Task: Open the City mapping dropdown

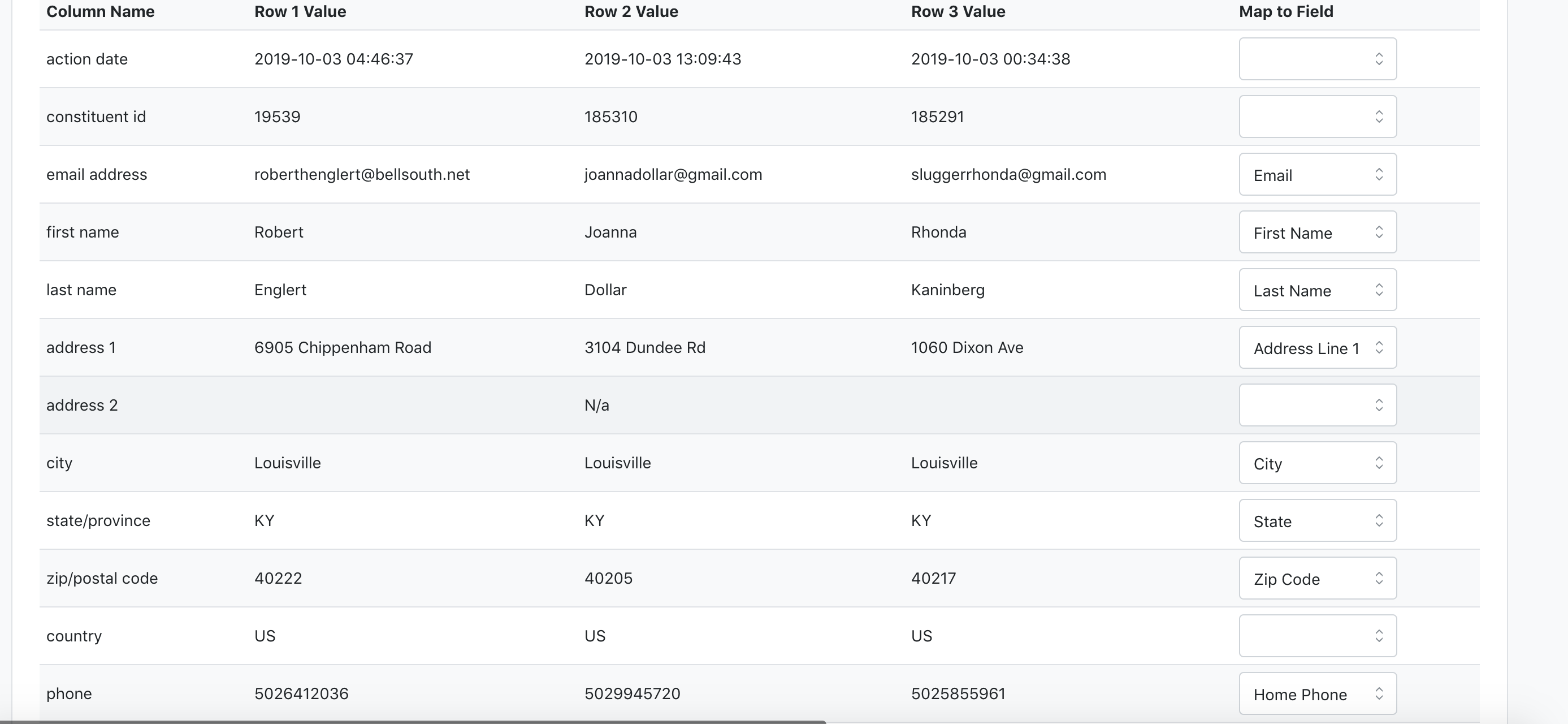Action: pyautogui.click(x=1317, y=463)
